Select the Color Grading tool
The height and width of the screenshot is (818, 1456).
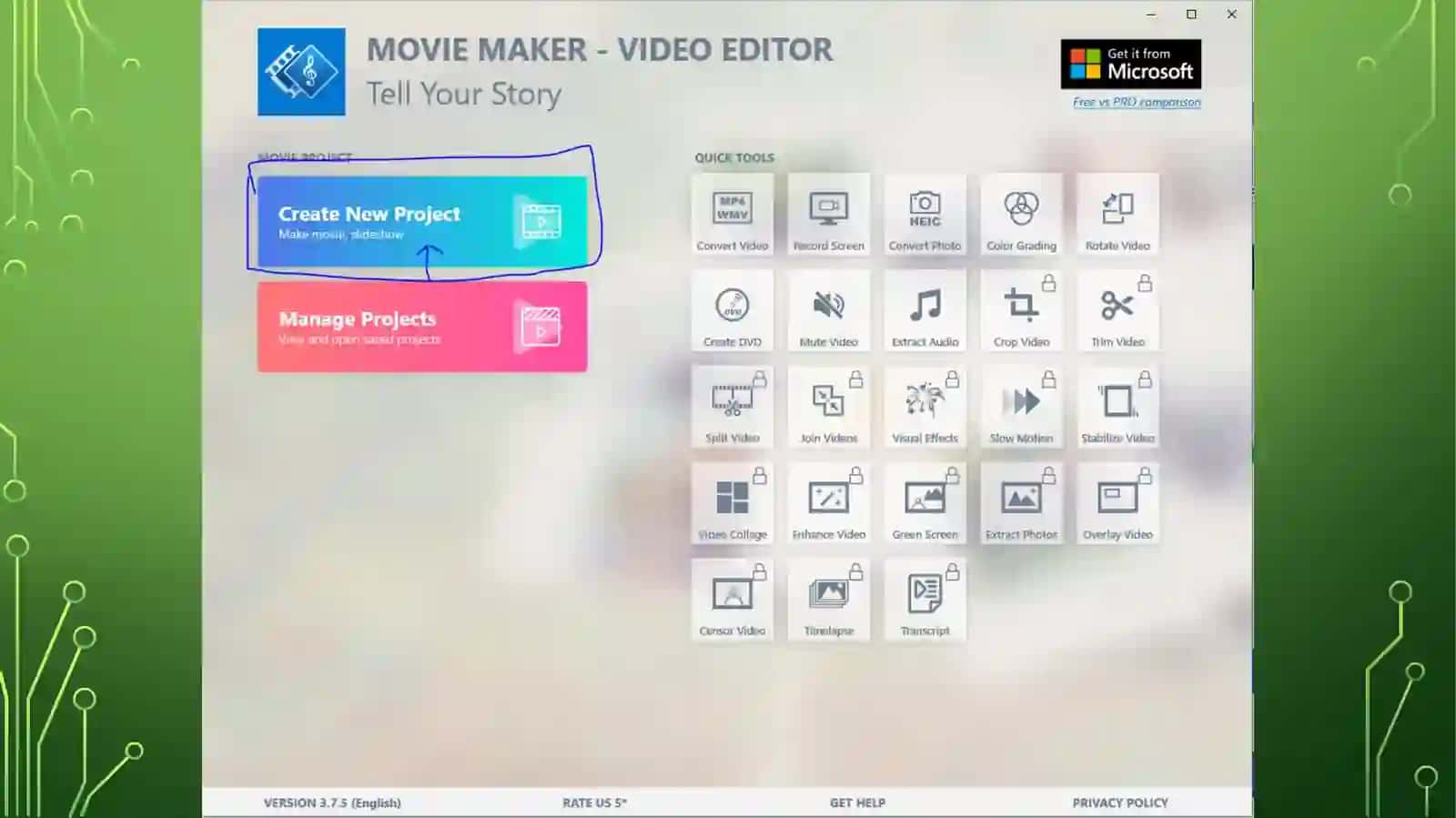coord(1022,215)
